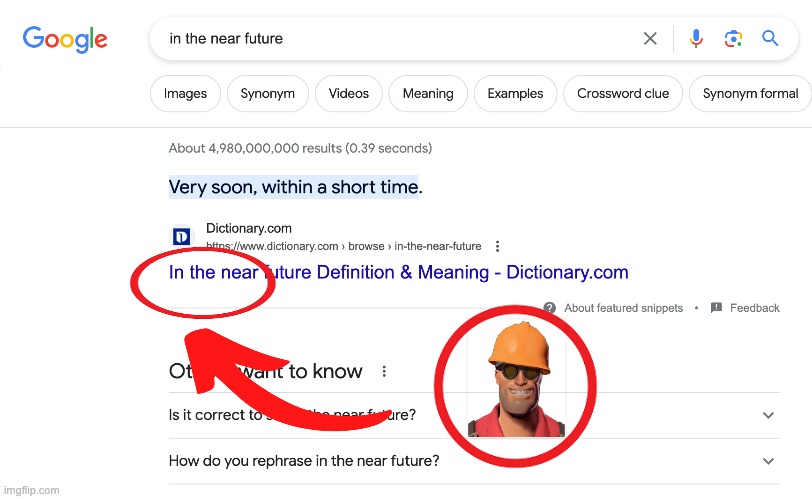
Task: Select the Examples filter chip
Action: click(x=515, y=94)
